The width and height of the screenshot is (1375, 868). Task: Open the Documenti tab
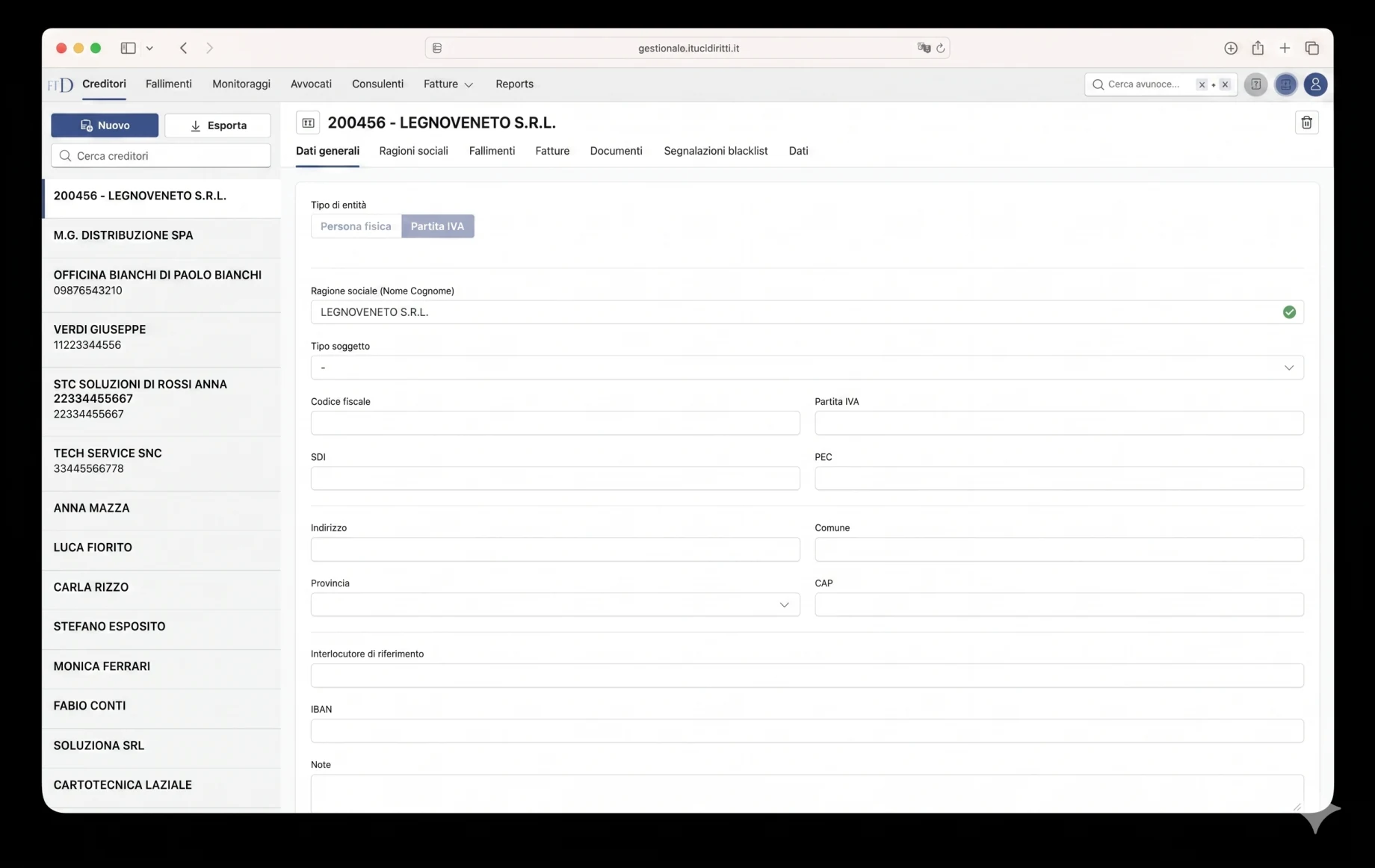click(616, 151)
